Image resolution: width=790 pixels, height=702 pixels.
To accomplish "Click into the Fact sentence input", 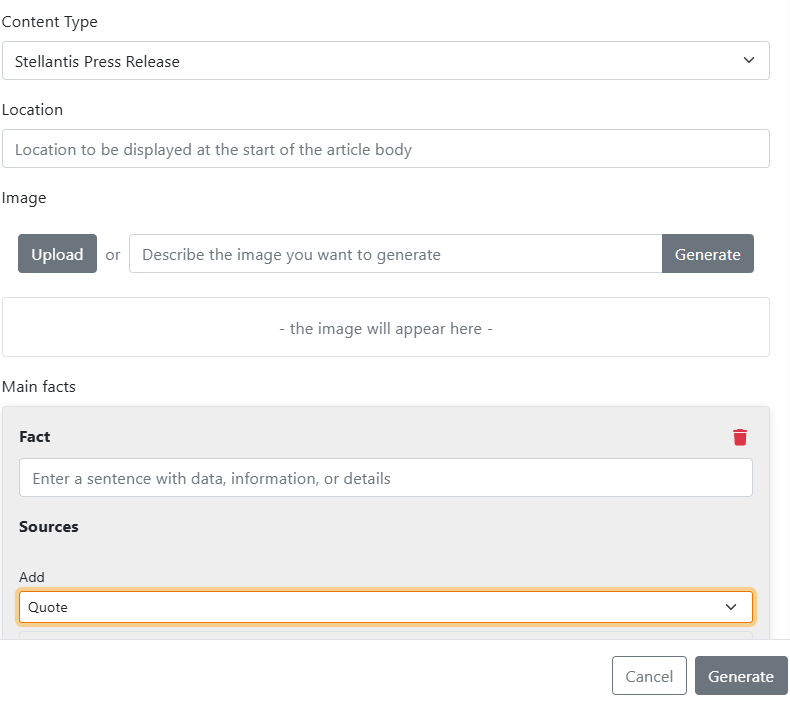I will click(x=385, y=478).
